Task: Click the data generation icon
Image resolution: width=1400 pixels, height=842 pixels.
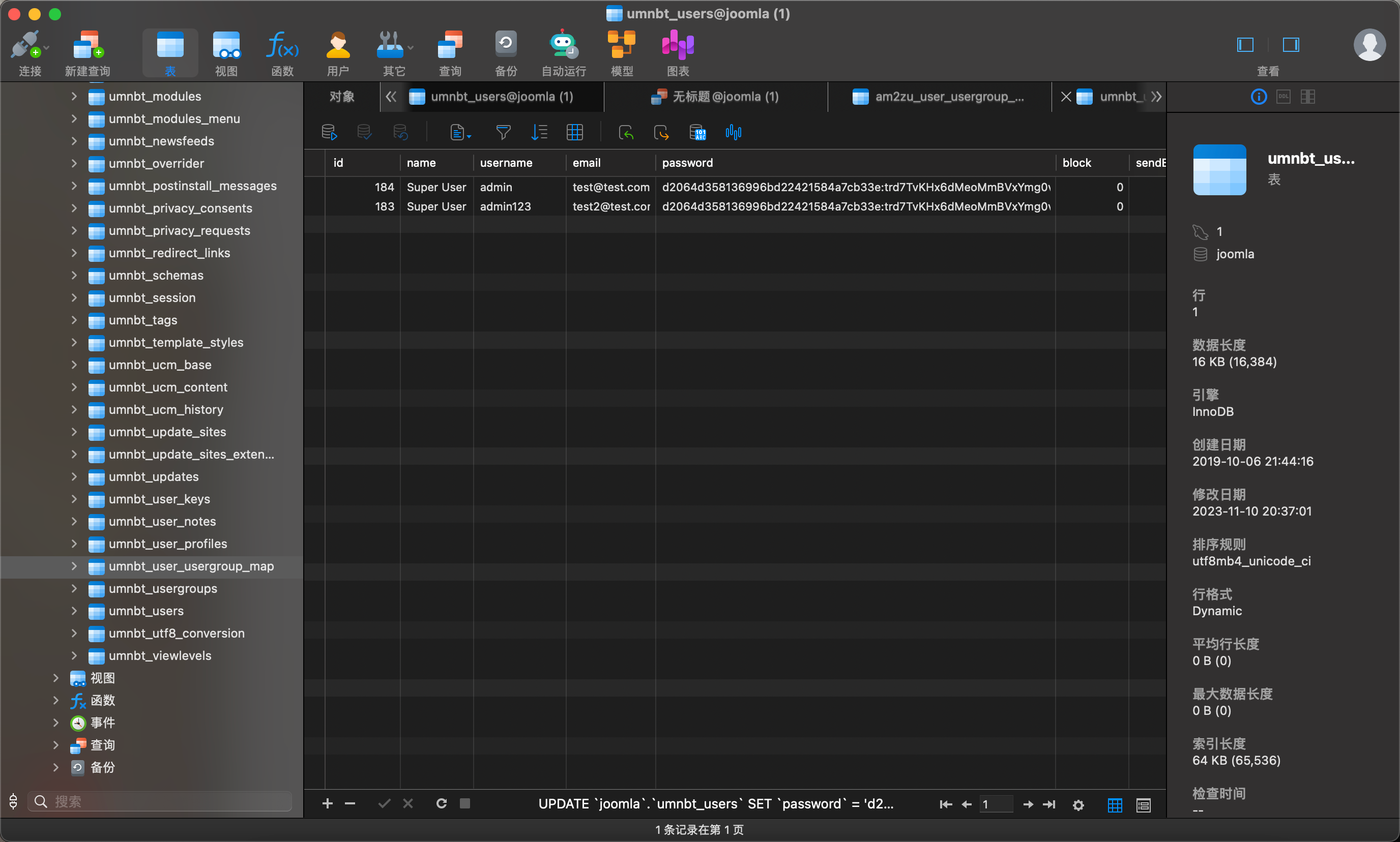Action: (697, 132)
